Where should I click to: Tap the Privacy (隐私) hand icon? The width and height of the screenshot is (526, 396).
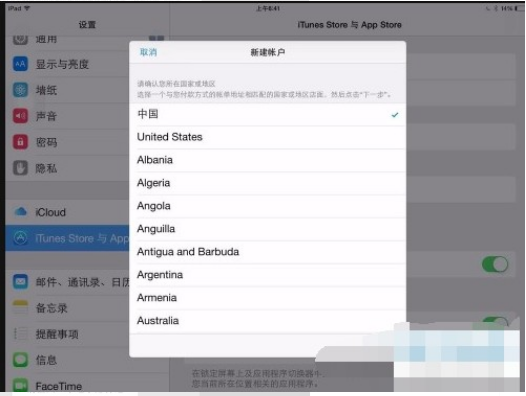(20, 168)
